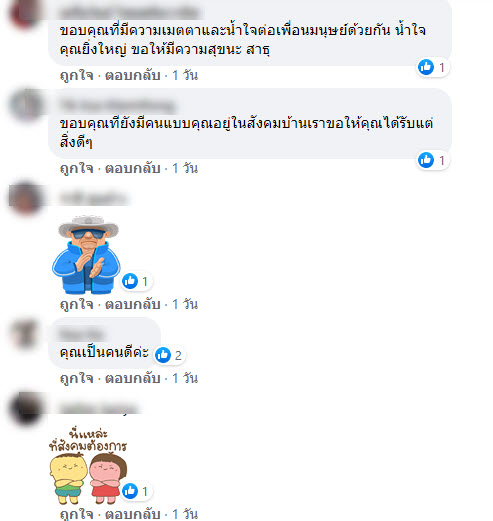The height and width of the screenshot is (521, 493).
Task: Open profile picture of คุณเป็นคนดีค่ะ commenter
Action: pos(25,334)
